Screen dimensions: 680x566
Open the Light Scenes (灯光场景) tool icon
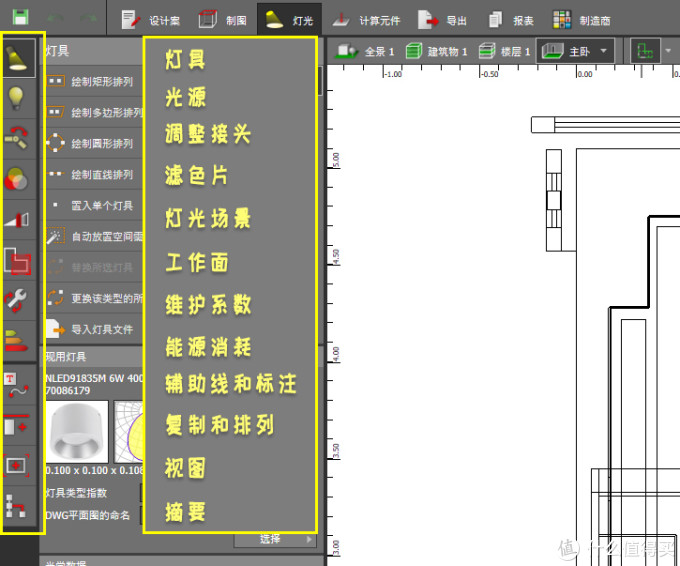(19, 219)
